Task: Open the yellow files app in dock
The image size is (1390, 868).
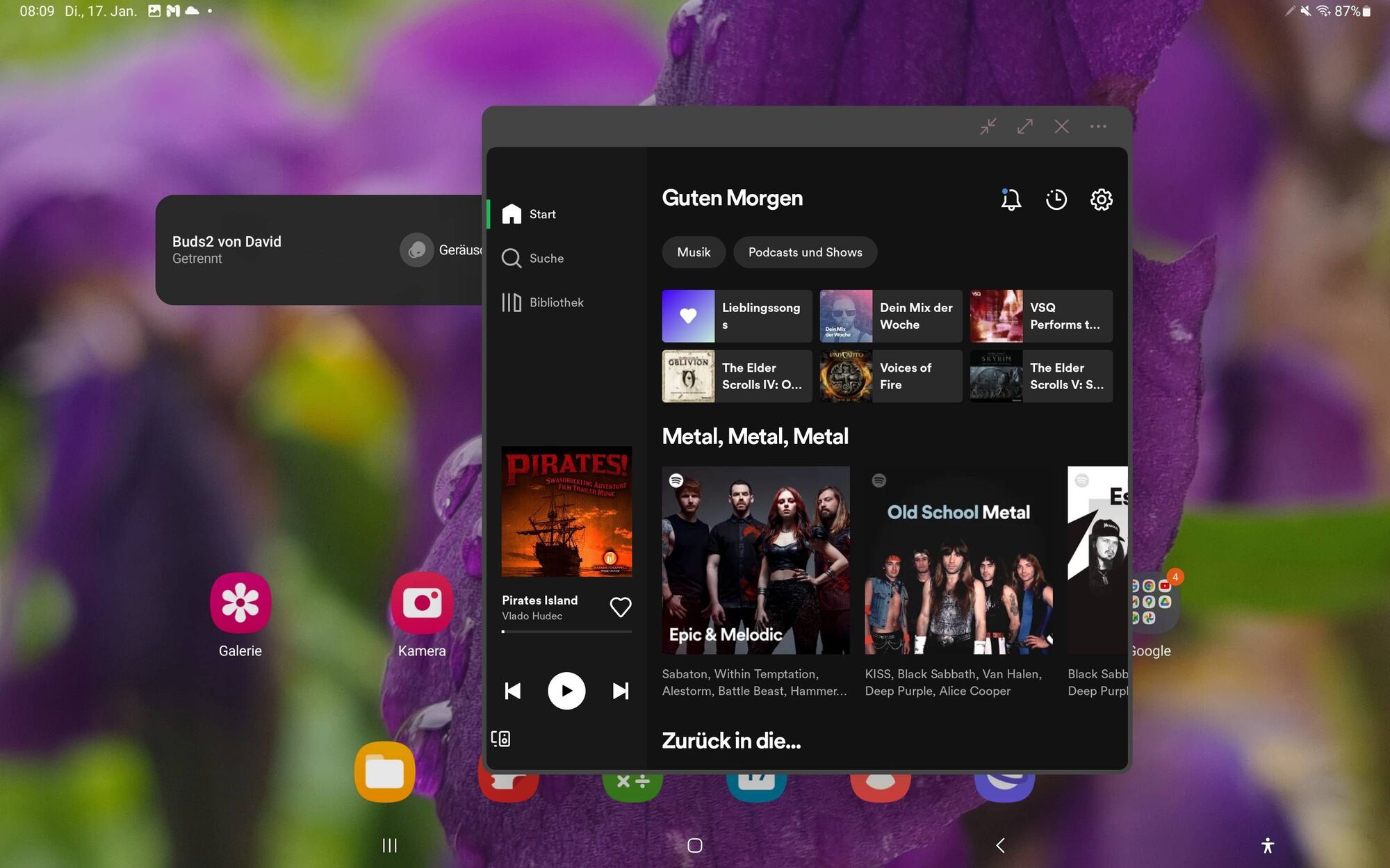Action: (x=385, y=772)
